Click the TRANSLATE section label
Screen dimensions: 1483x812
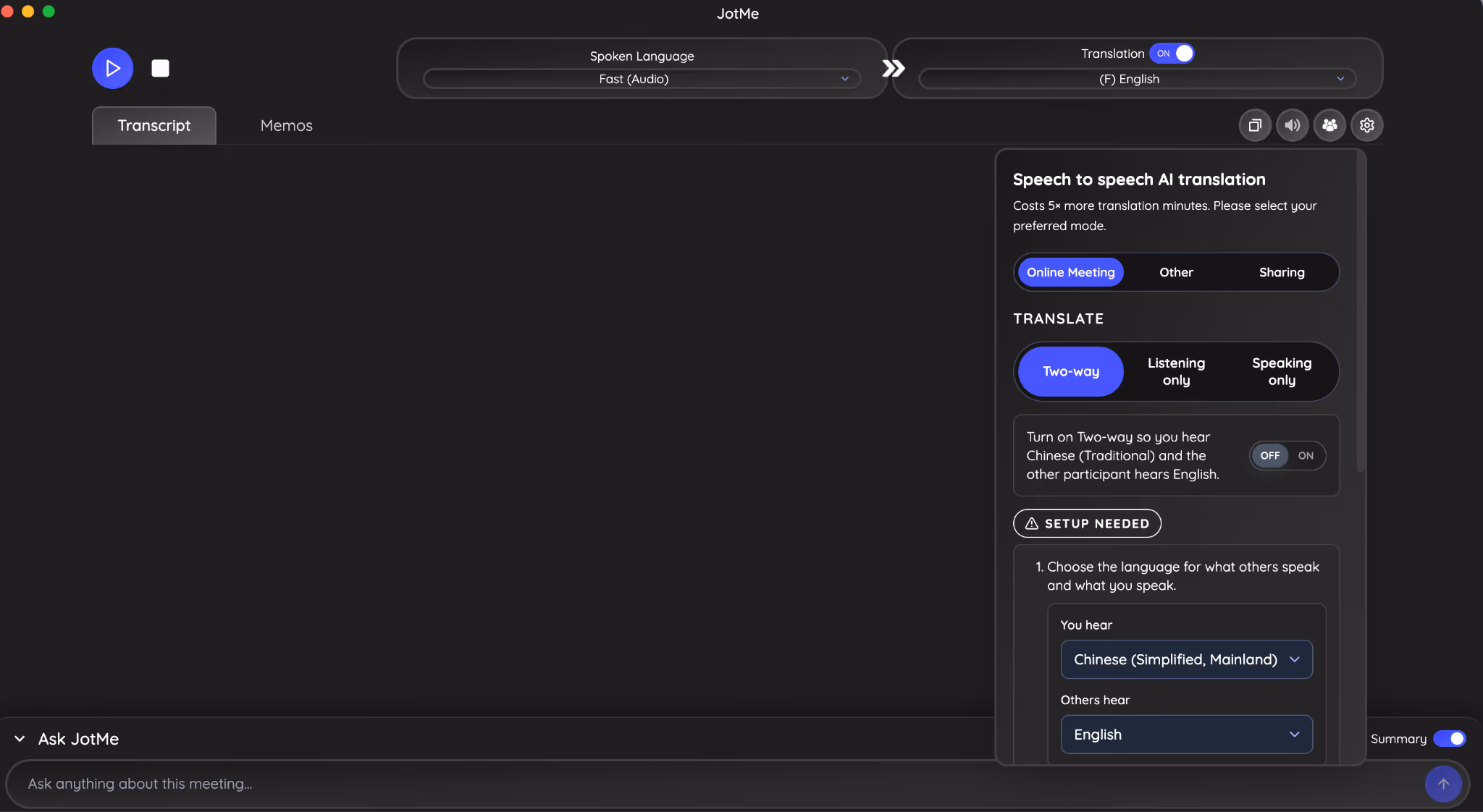pos(1058,318)
